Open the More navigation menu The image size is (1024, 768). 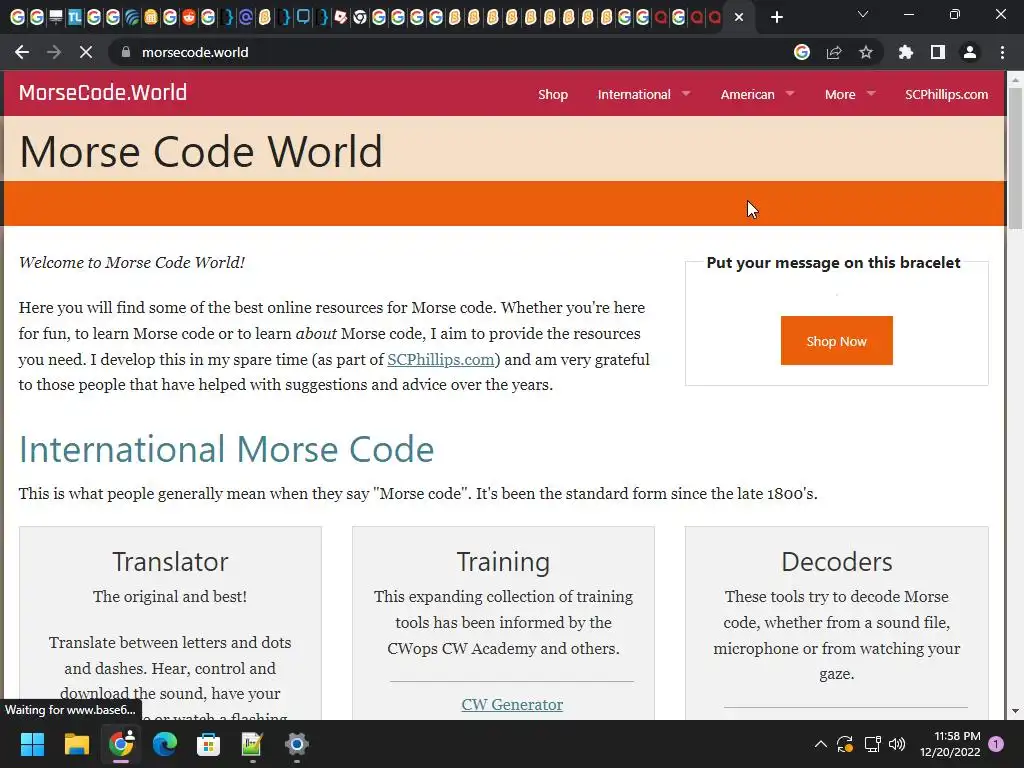[840, 95]
